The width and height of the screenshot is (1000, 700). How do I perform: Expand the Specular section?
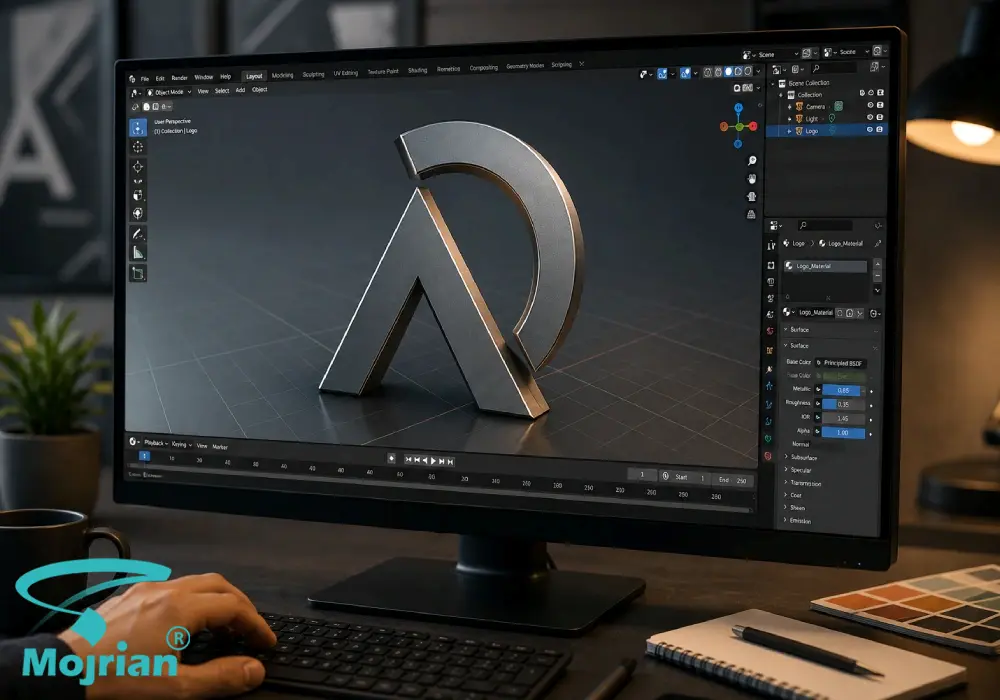(797, 470)
